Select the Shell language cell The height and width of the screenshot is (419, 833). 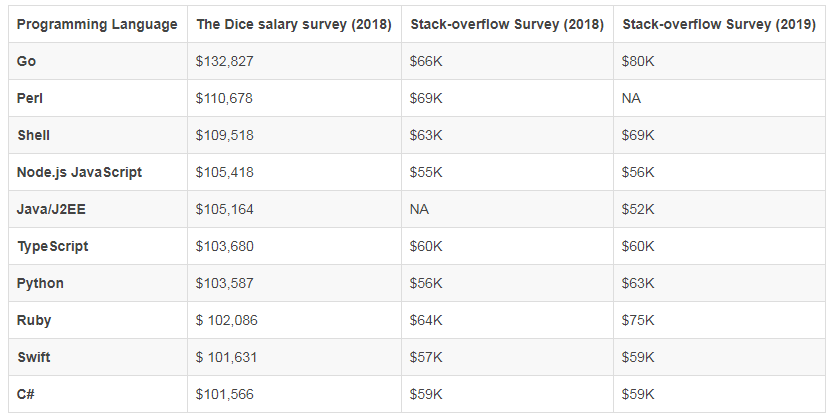tap(33, 135)
